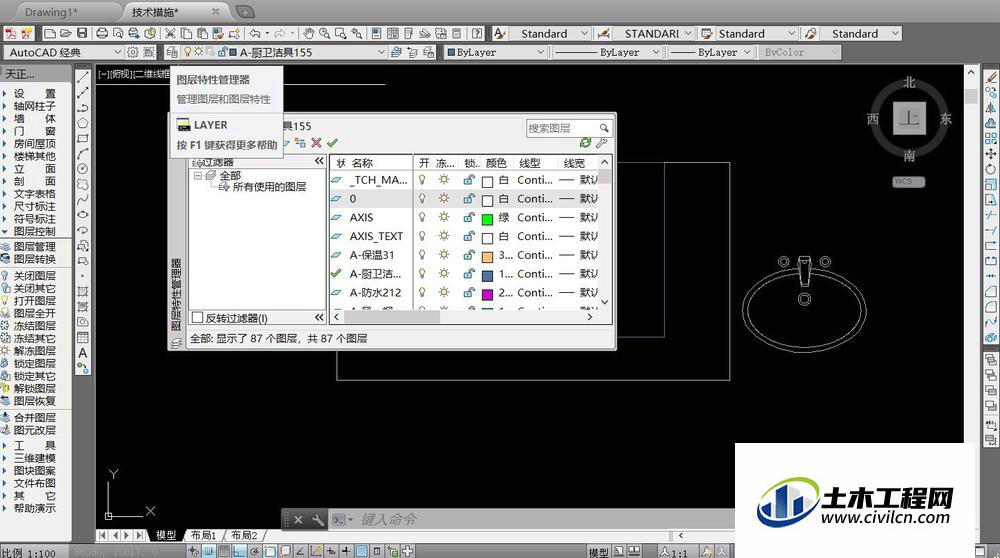
Task: Click the Help question mark icon
Action: [477, 33]
